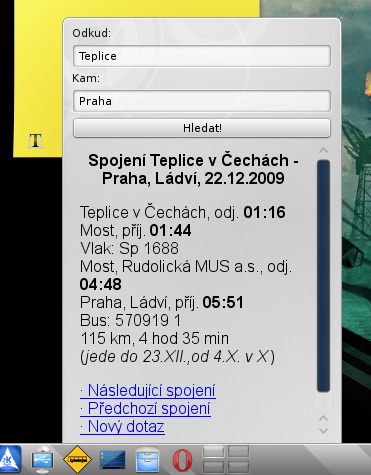This screenshot has width=371, height=475.
Task: Focus the Odkud field containing Teplice
Action: click(x=202, y=56)
